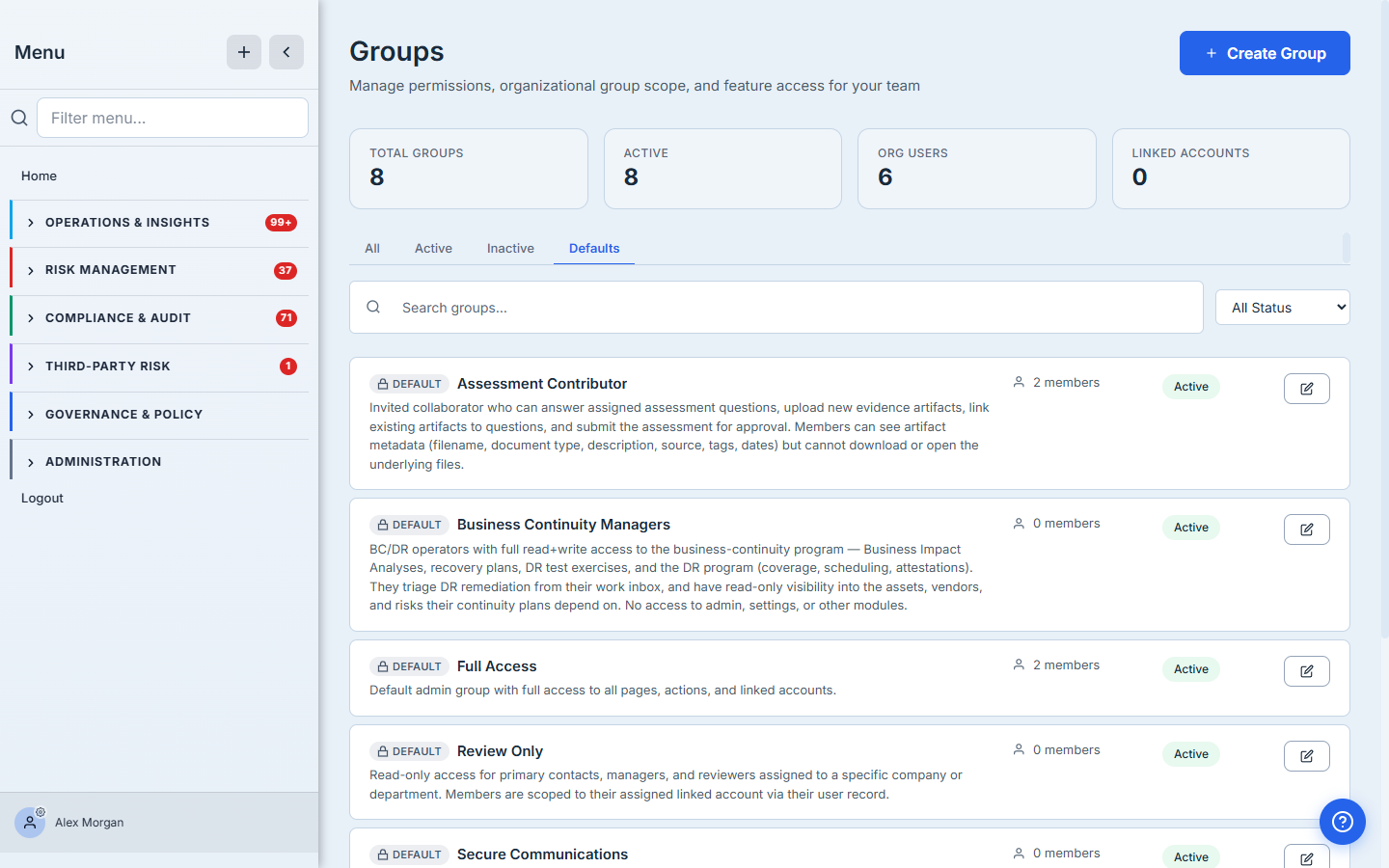Edit the Assessment Contributor group

[1307, 389]
